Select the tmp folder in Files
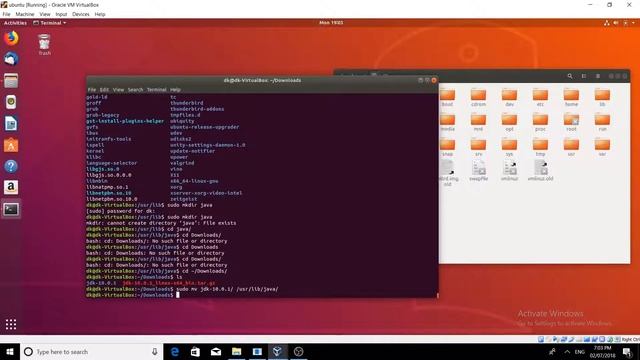The width and height of the screenshot is (640, 360). [x=540, y=147]
